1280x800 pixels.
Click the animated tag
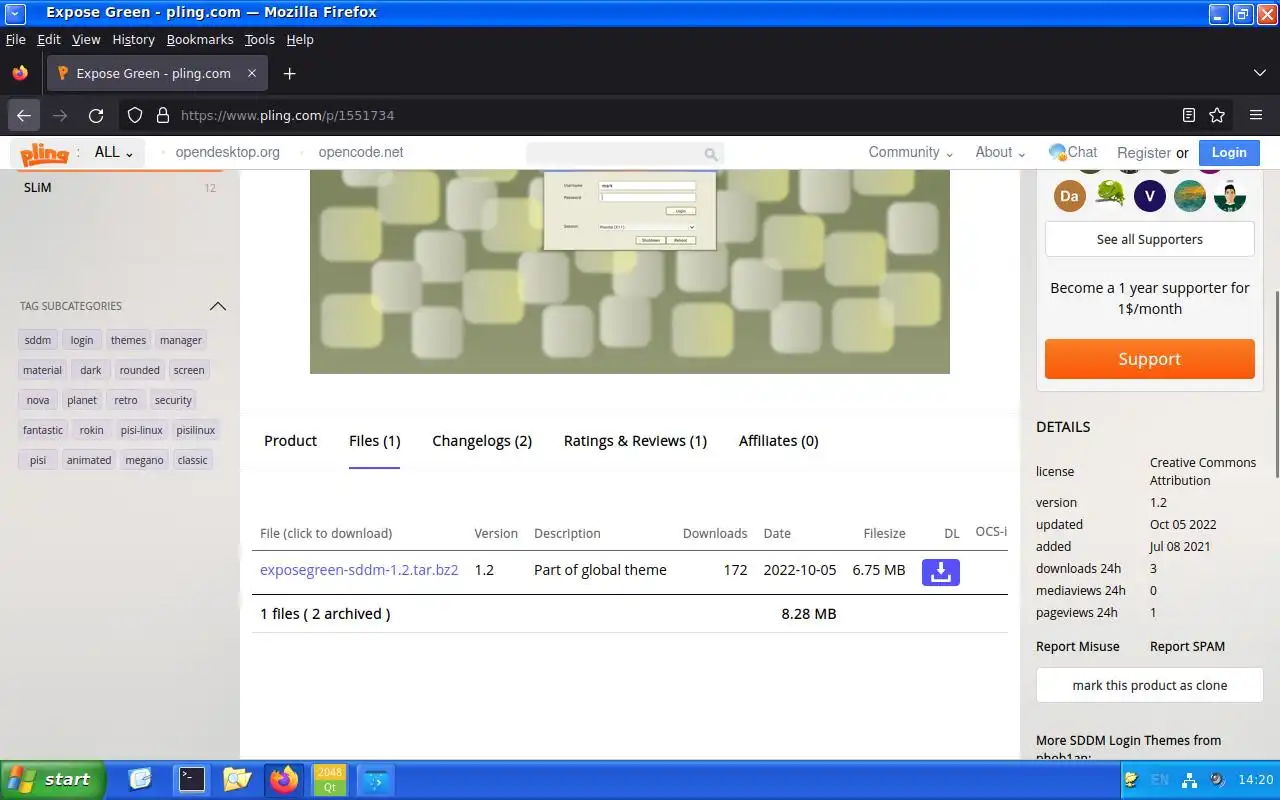(89, 460)
